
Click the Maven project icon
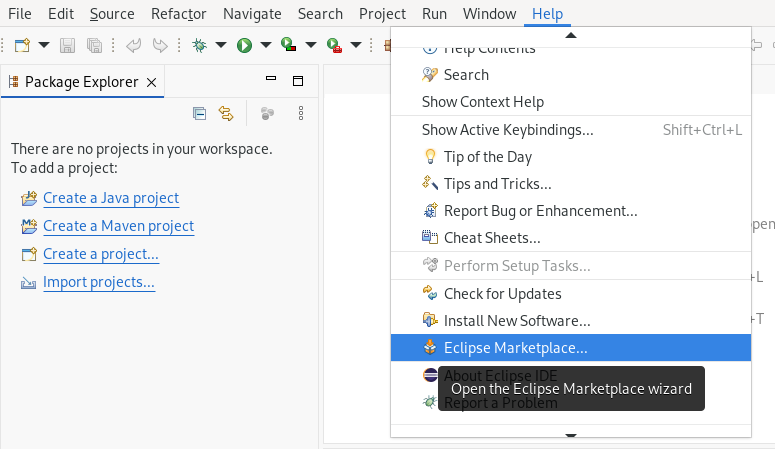29,226
